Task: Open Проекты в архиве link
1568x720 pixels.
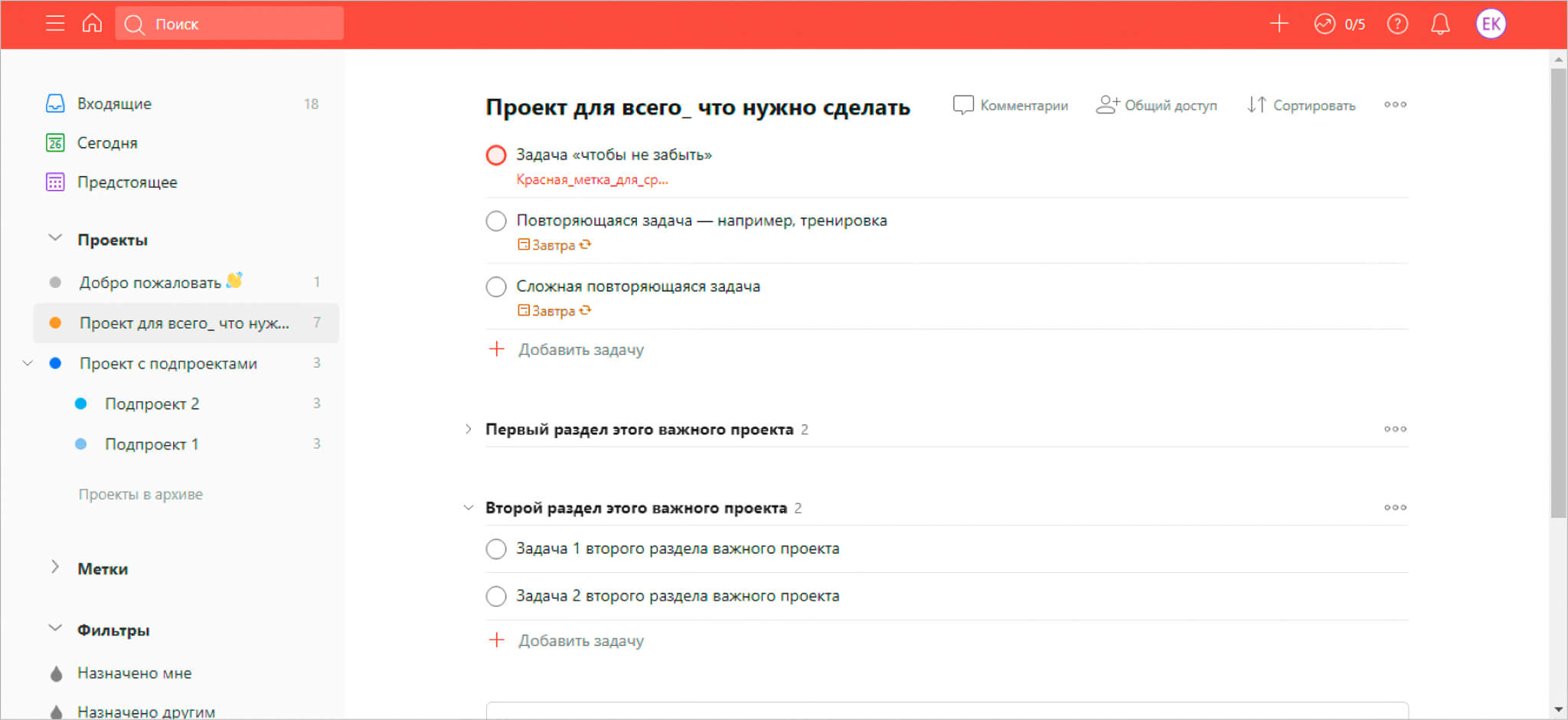Action: pos(141,494)
